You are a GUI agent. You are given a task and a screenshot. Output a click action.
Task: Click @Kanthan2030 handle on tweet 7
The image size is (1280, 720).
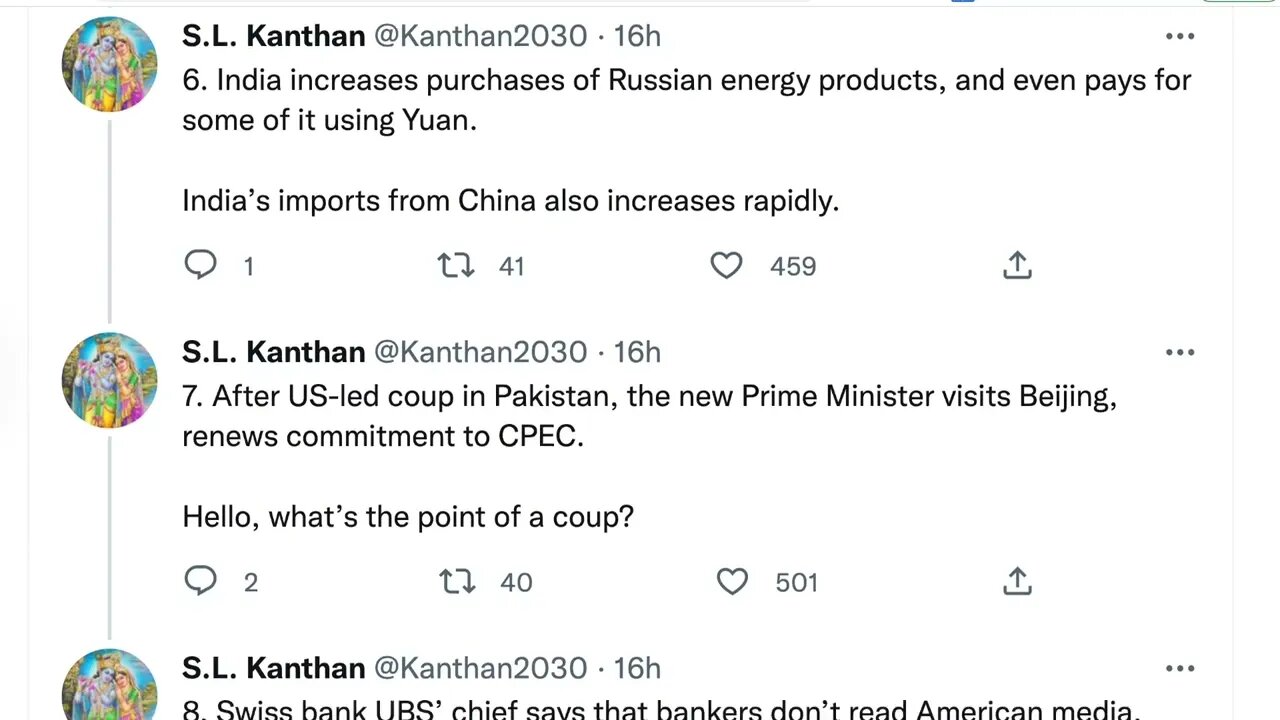click(480, 353)
